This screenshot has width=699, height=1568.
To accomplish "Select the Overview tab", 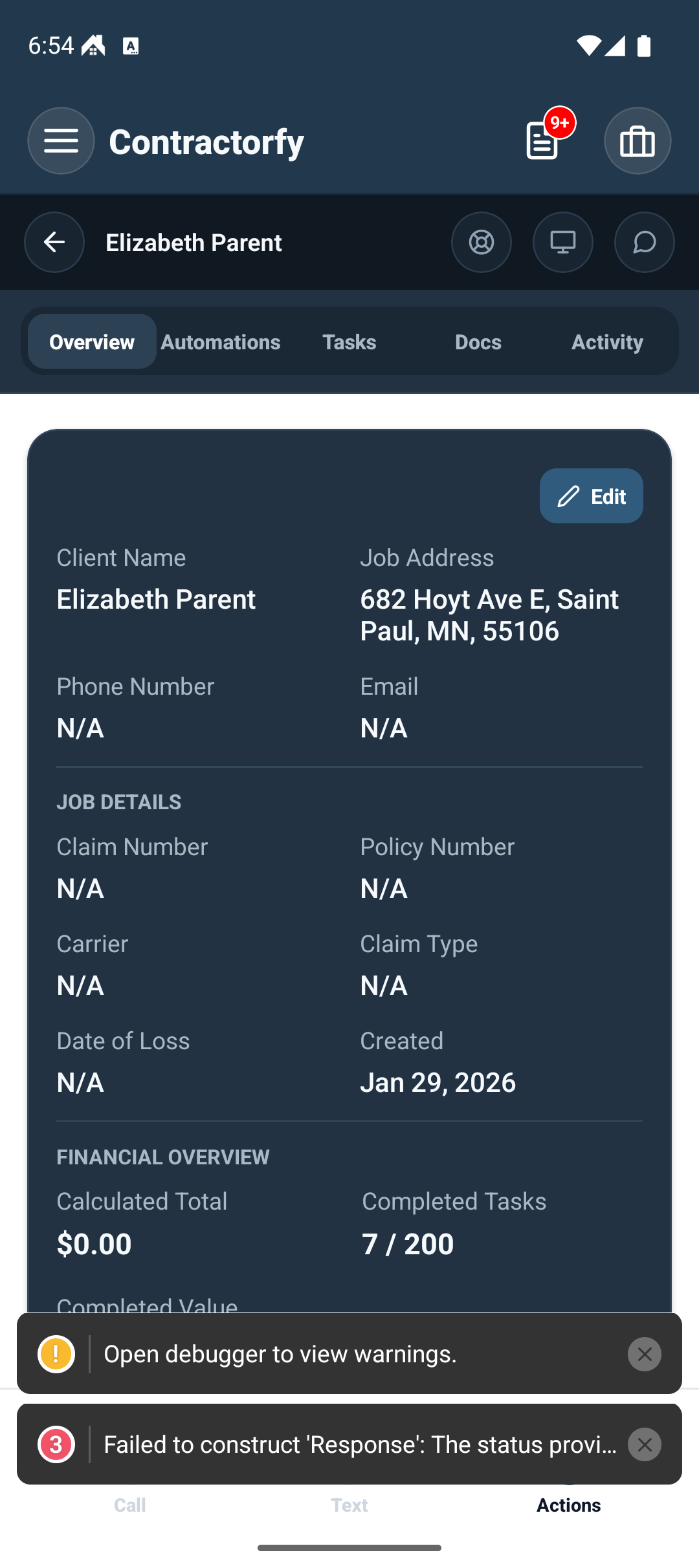I will [92, 342].
